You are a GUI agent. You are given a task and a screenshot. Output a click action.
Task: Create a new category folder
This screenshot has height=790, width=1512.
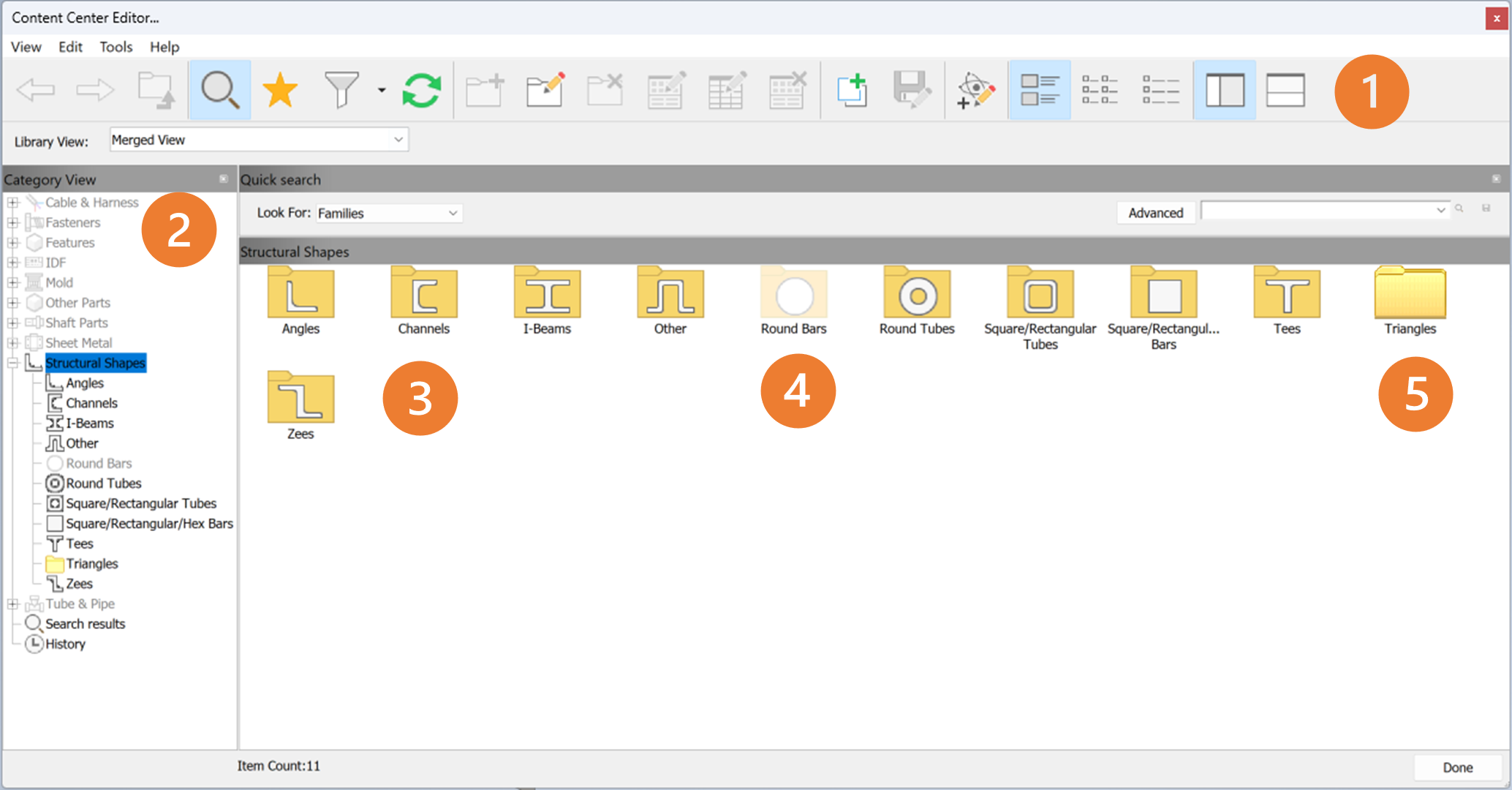coord(485,91)
